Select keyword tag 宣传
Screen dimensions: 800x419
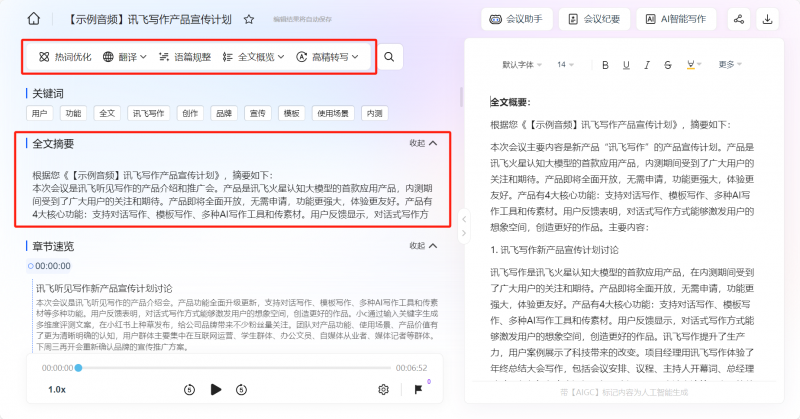pos(258,113)
